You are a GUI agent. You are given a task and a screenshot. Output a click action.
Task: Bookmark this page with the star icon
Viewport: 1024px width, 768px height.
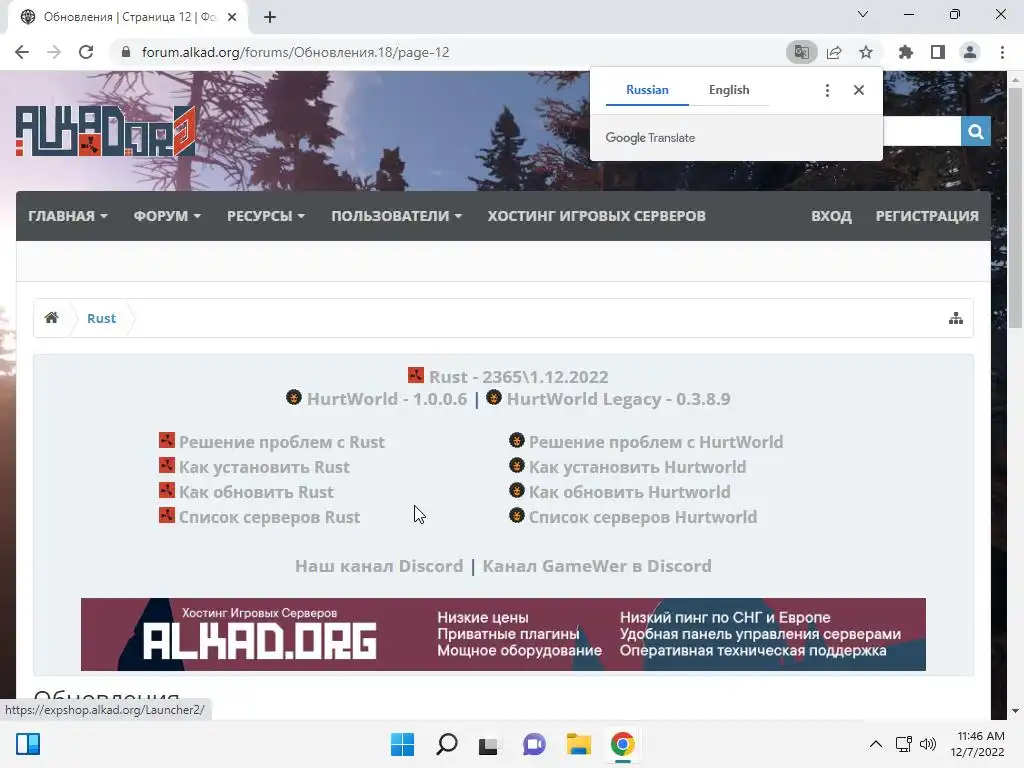click(866, 52)
